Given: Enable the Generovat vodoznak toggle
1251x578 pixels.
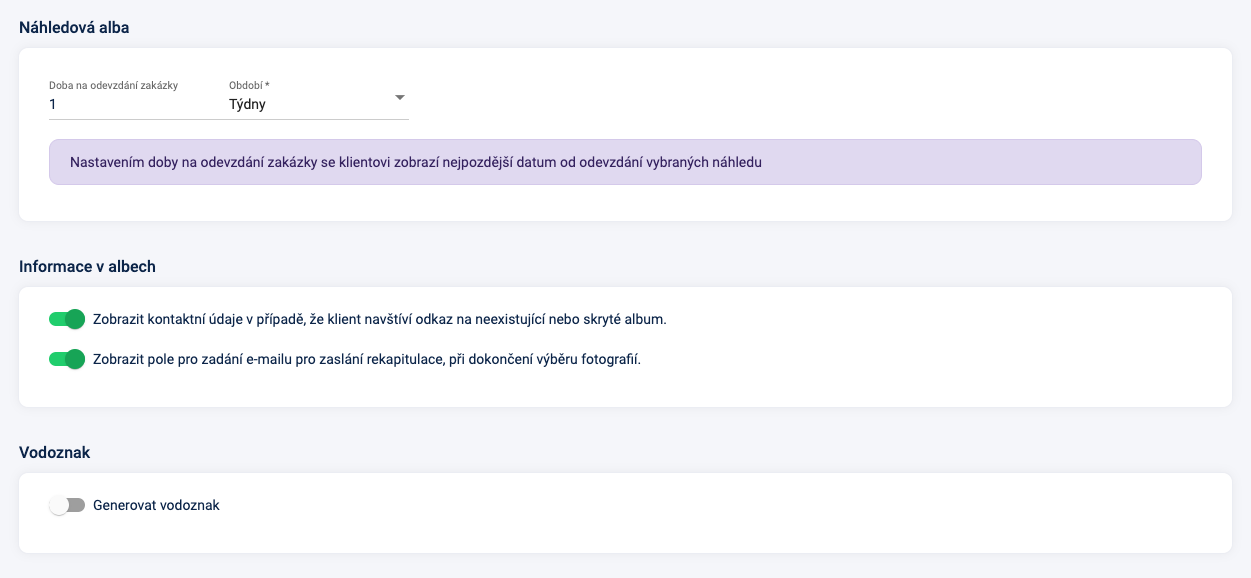Looking at the screenshot, I should [x=67, y=505].
